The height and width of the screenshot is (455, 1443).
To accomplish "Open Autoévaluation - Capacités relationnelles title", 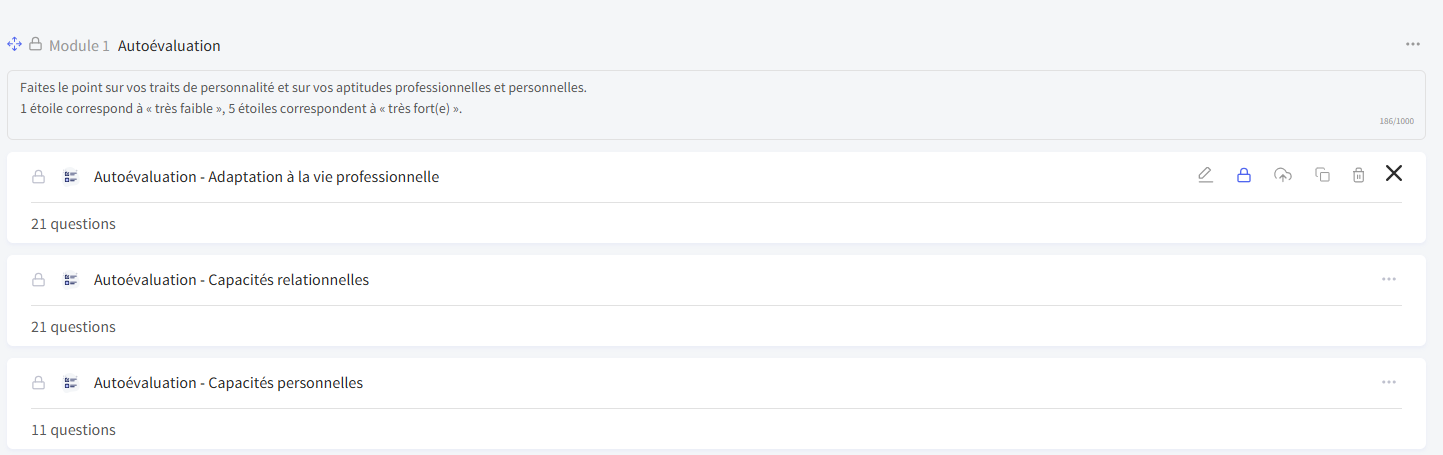I will tap(231, 280).
